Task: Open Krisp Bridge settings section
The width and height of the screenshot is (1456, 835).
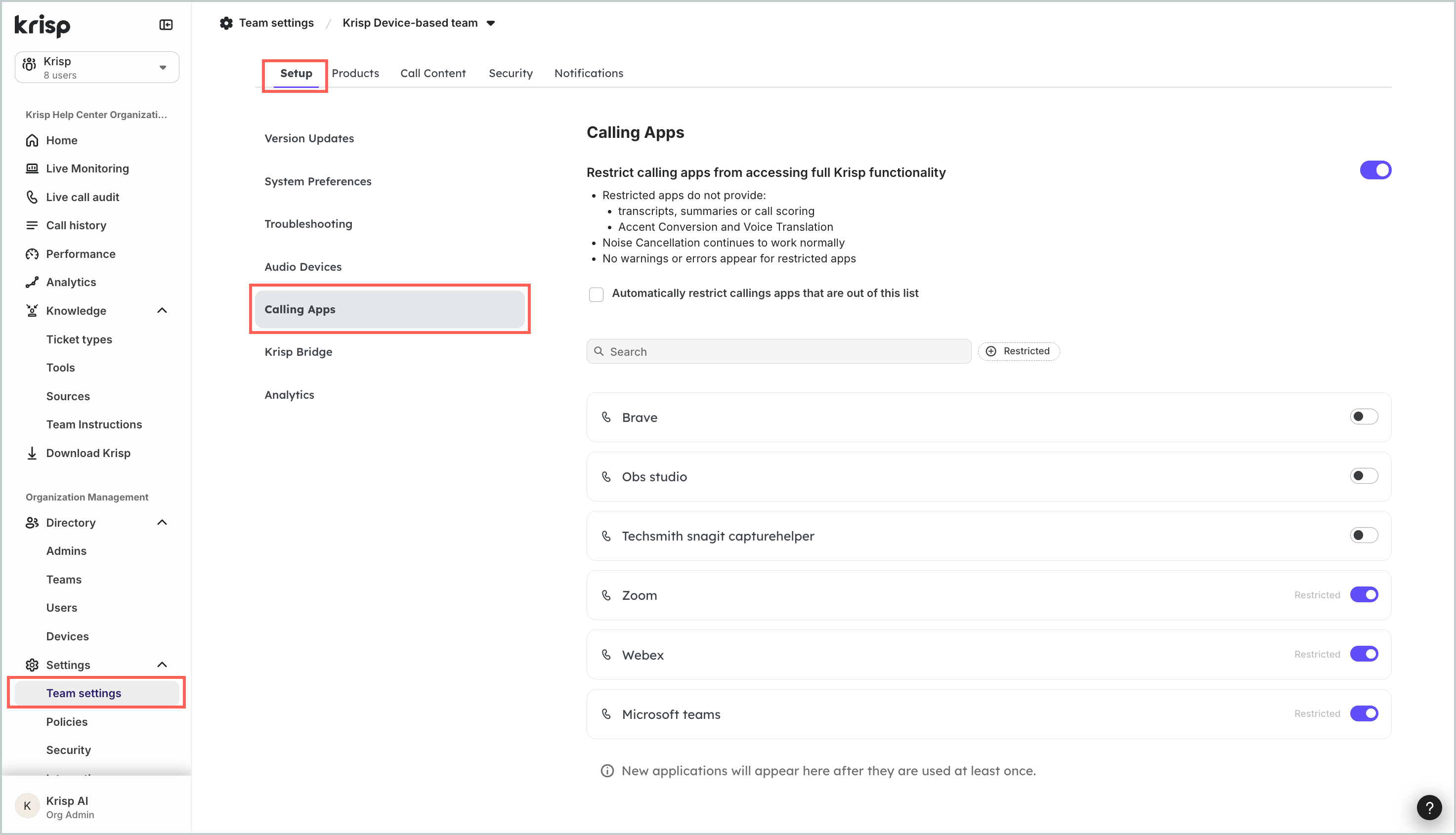Action: [x=299, y=352]
